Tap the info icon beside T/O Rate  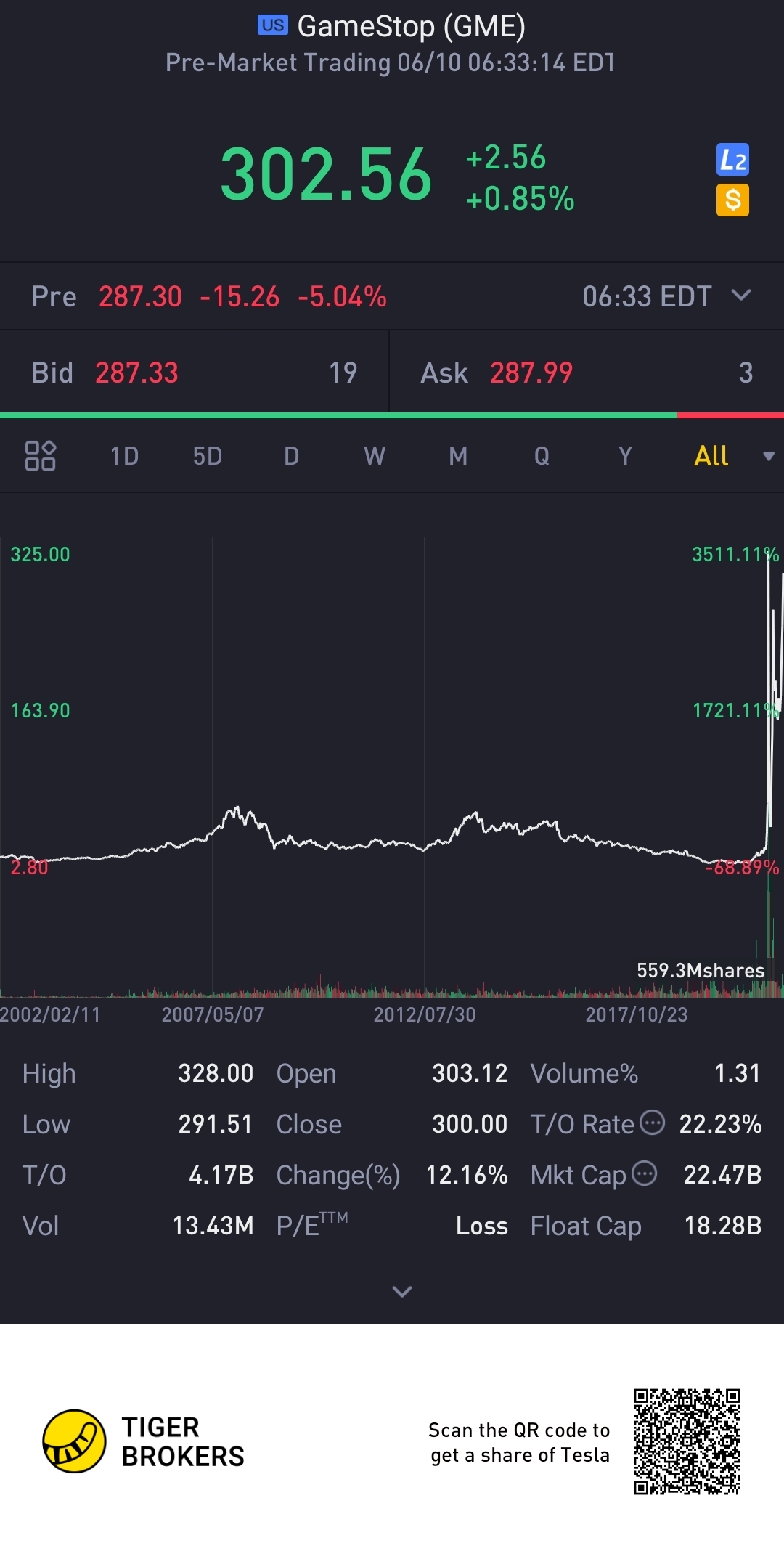click(652, 1123)
